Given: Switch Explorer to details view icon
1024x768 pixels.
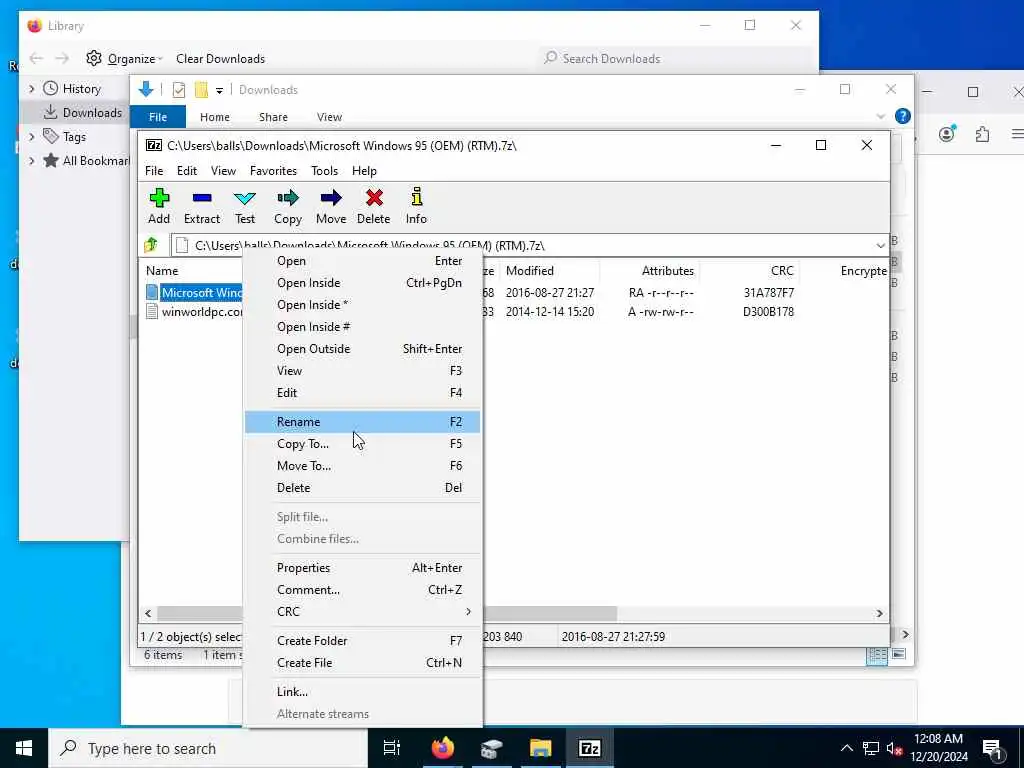Looking at the screenshot, I should tap(877, 654).
